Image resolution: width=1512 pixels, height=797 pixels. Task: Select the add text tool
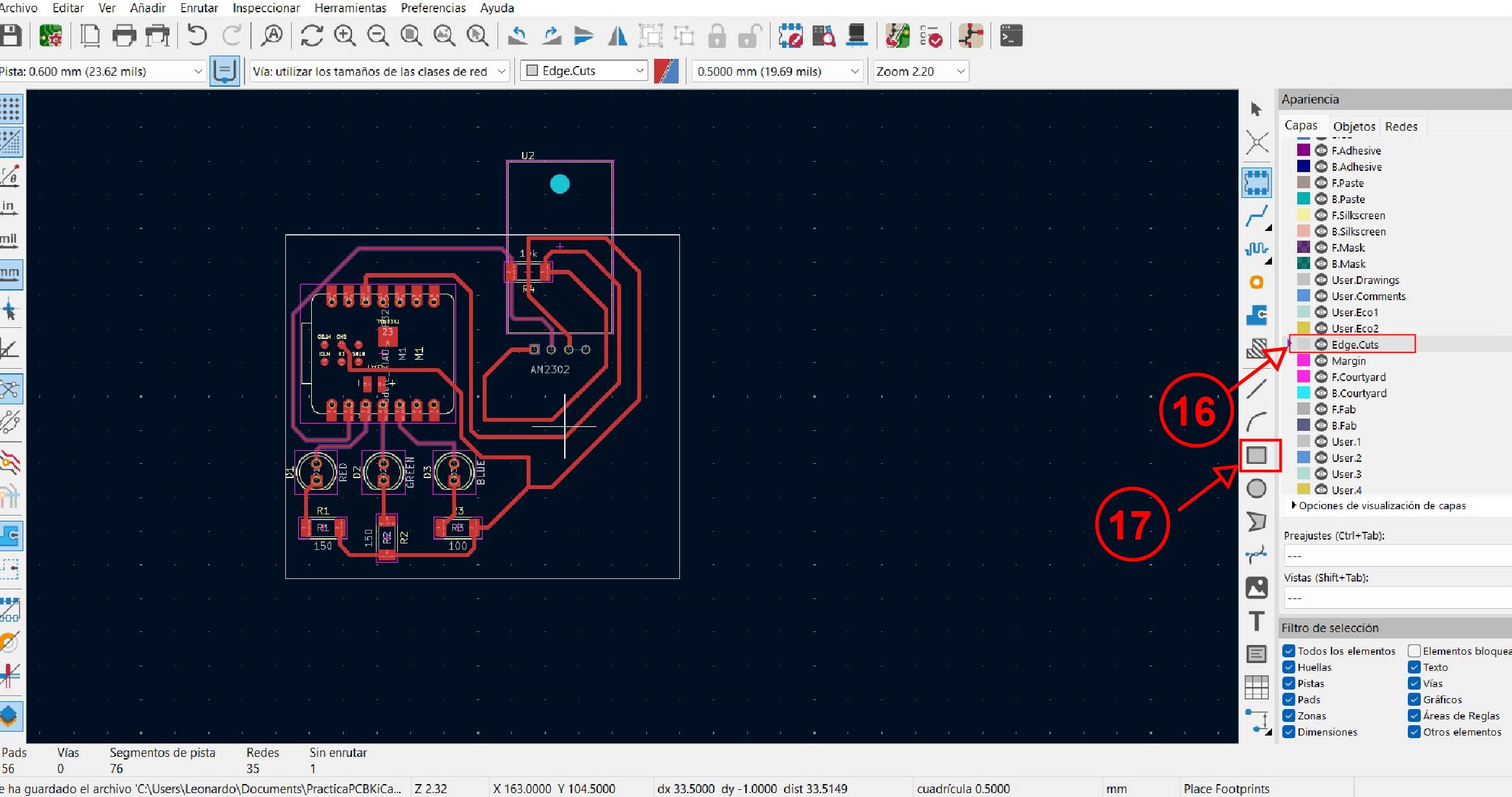point(1256,621)
